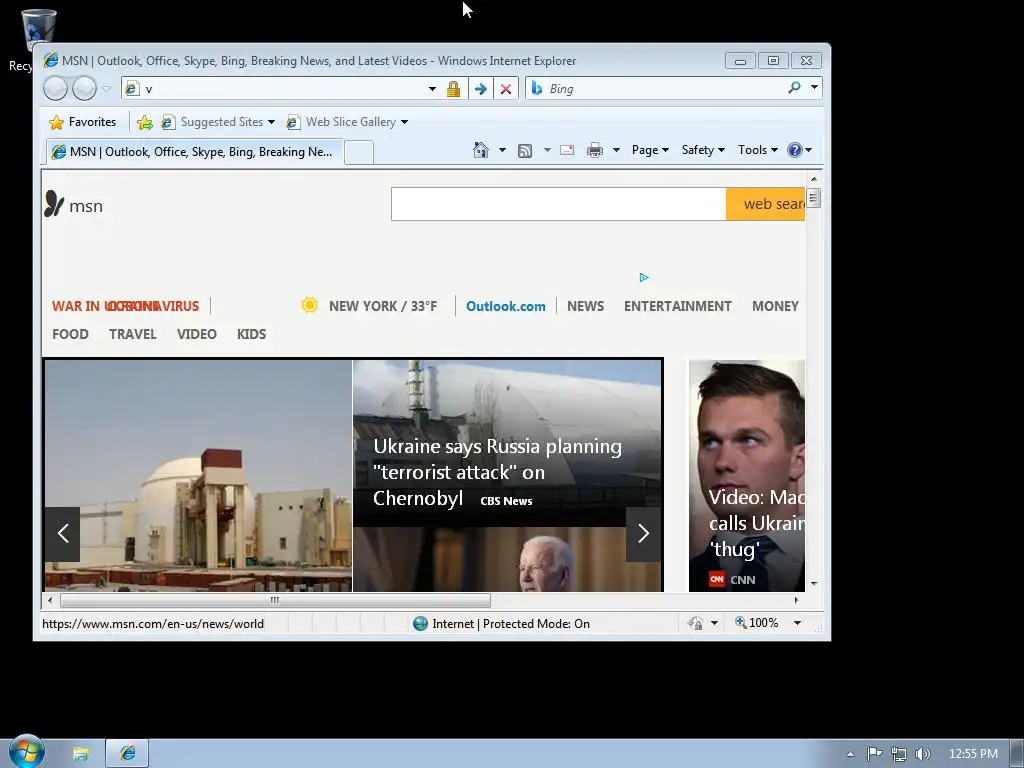Click the Back navigation button

click(x=56, y=88)
